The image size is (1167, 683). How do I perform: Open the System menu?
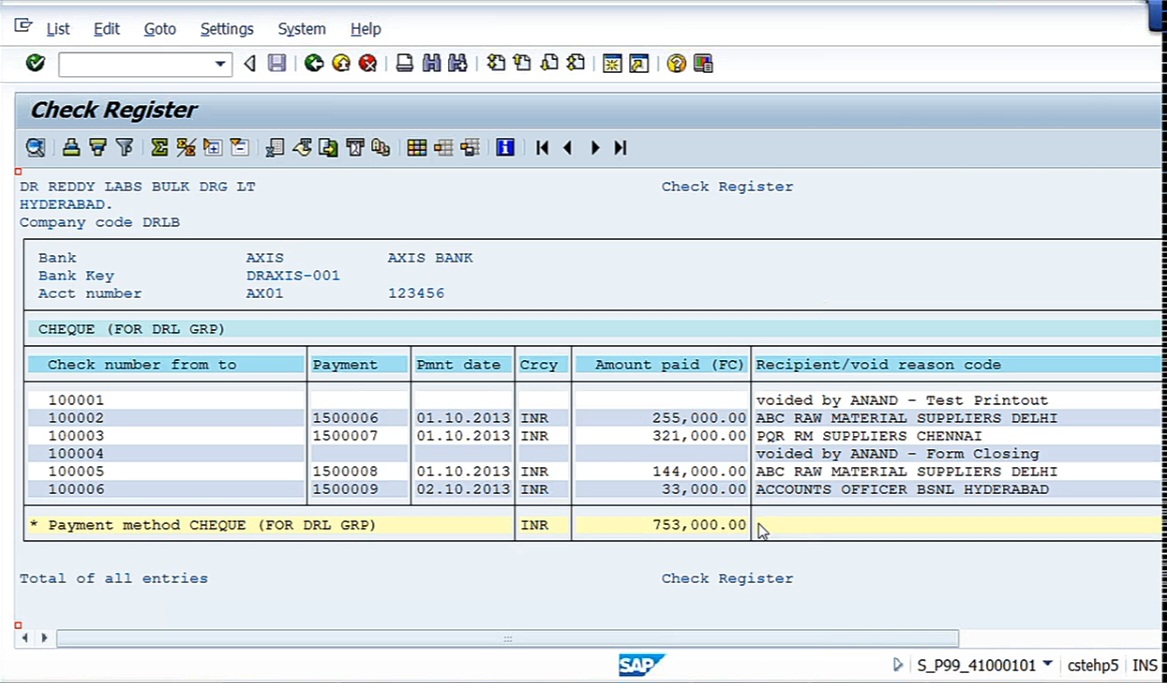click(x=301, y=29)
